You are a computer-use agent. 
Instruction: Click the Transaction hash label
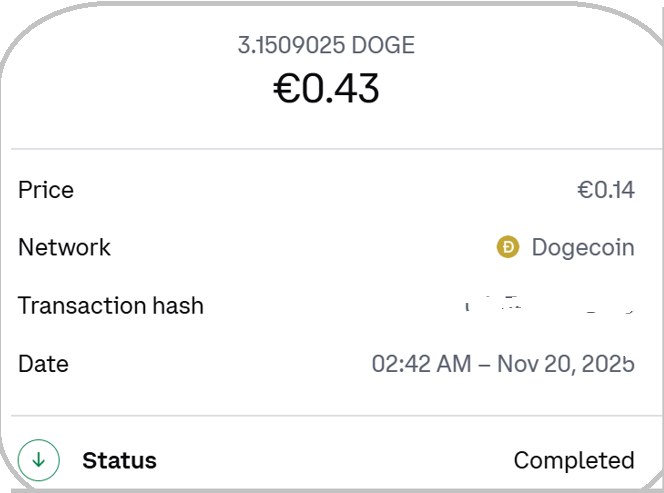pos(110,305)
